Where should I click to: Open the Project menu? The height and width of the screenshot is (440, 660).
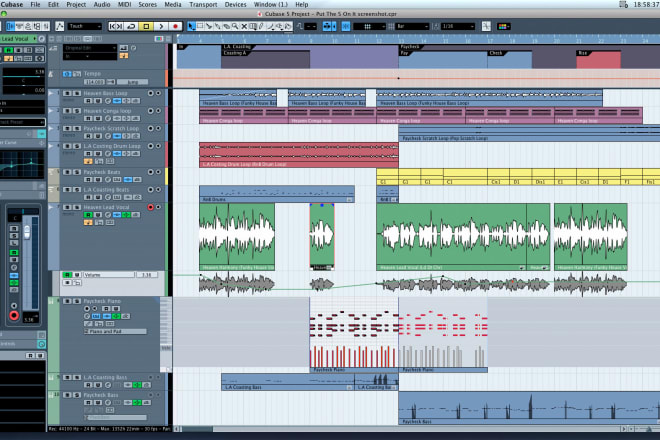pos(76,4)
